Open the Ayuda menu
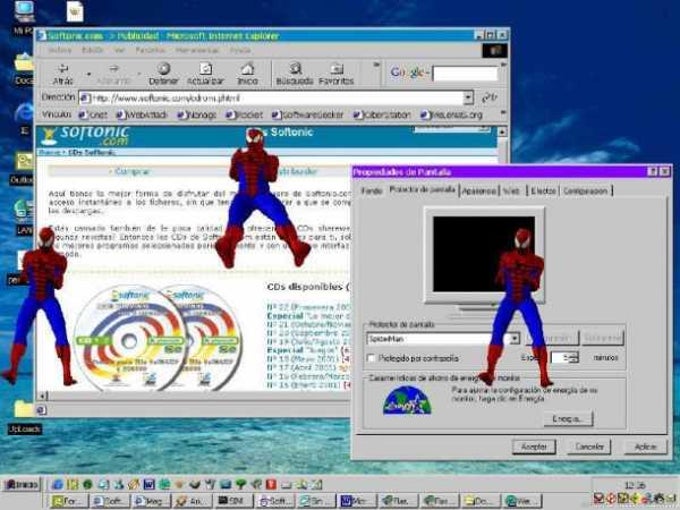The image size is (680, 510). click(x=240, y=50)
